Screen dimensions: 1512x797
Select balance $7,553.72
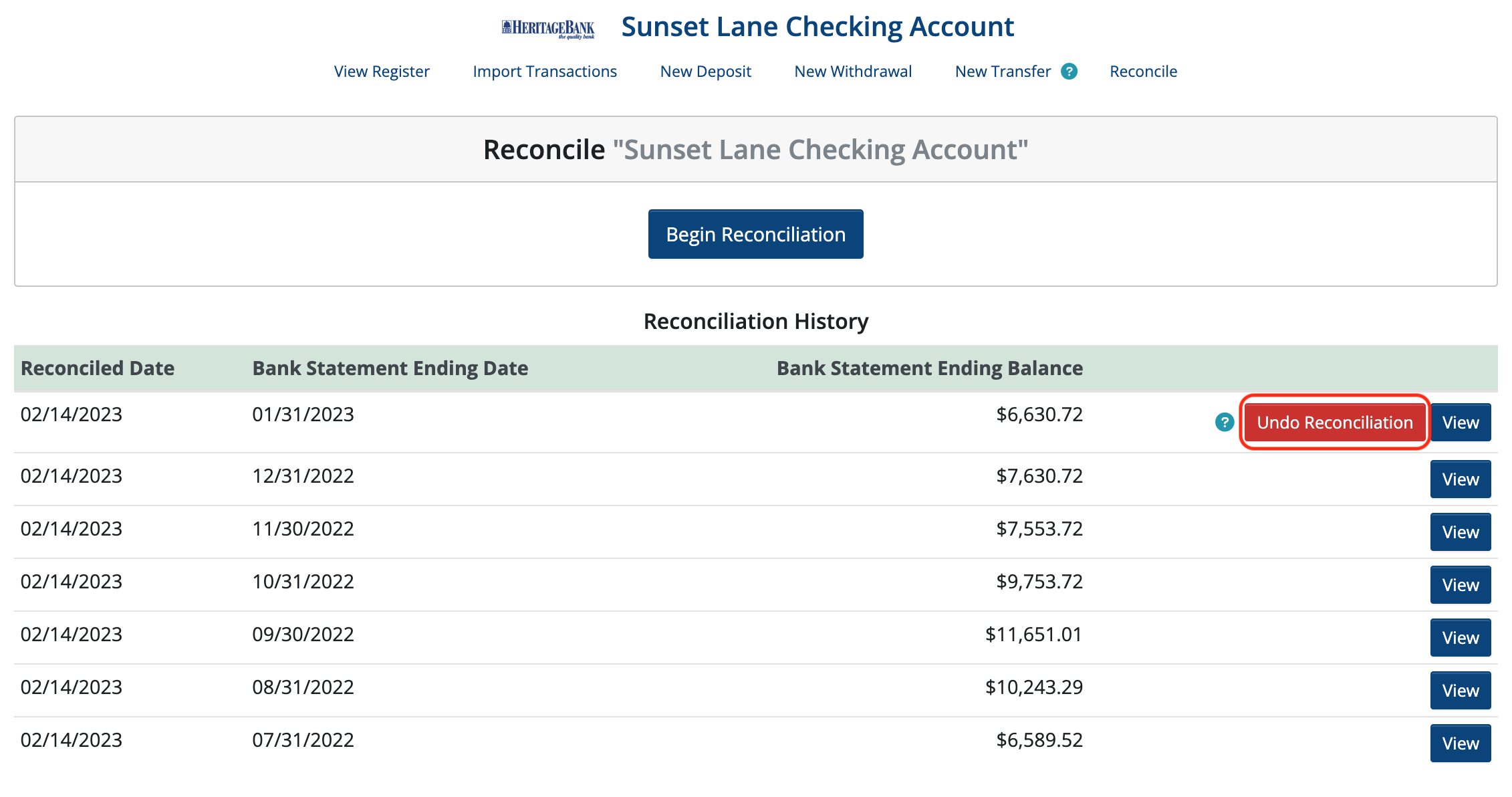tap(1039, 529)
